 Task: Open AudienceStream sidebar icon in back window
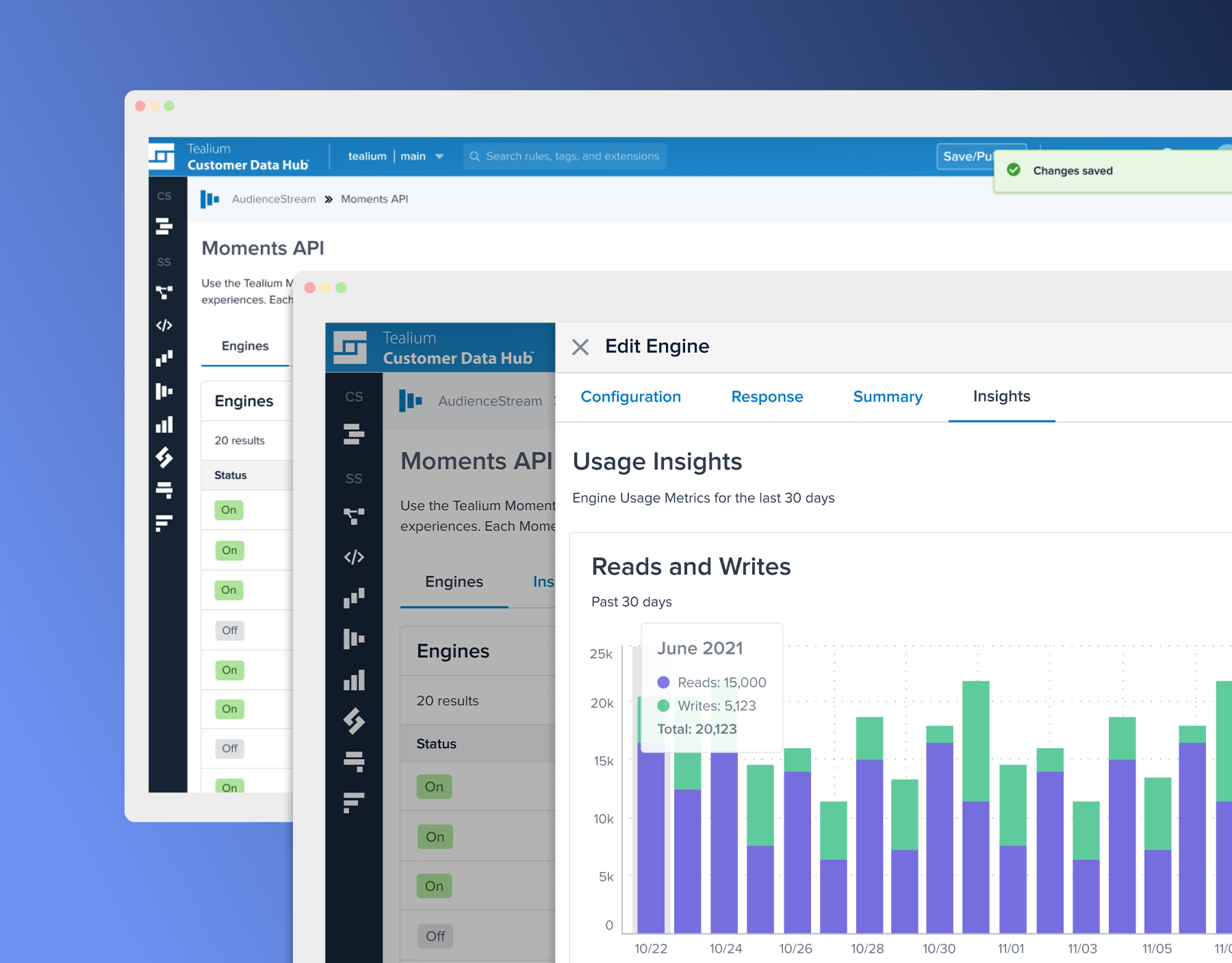tap(164, 391)
